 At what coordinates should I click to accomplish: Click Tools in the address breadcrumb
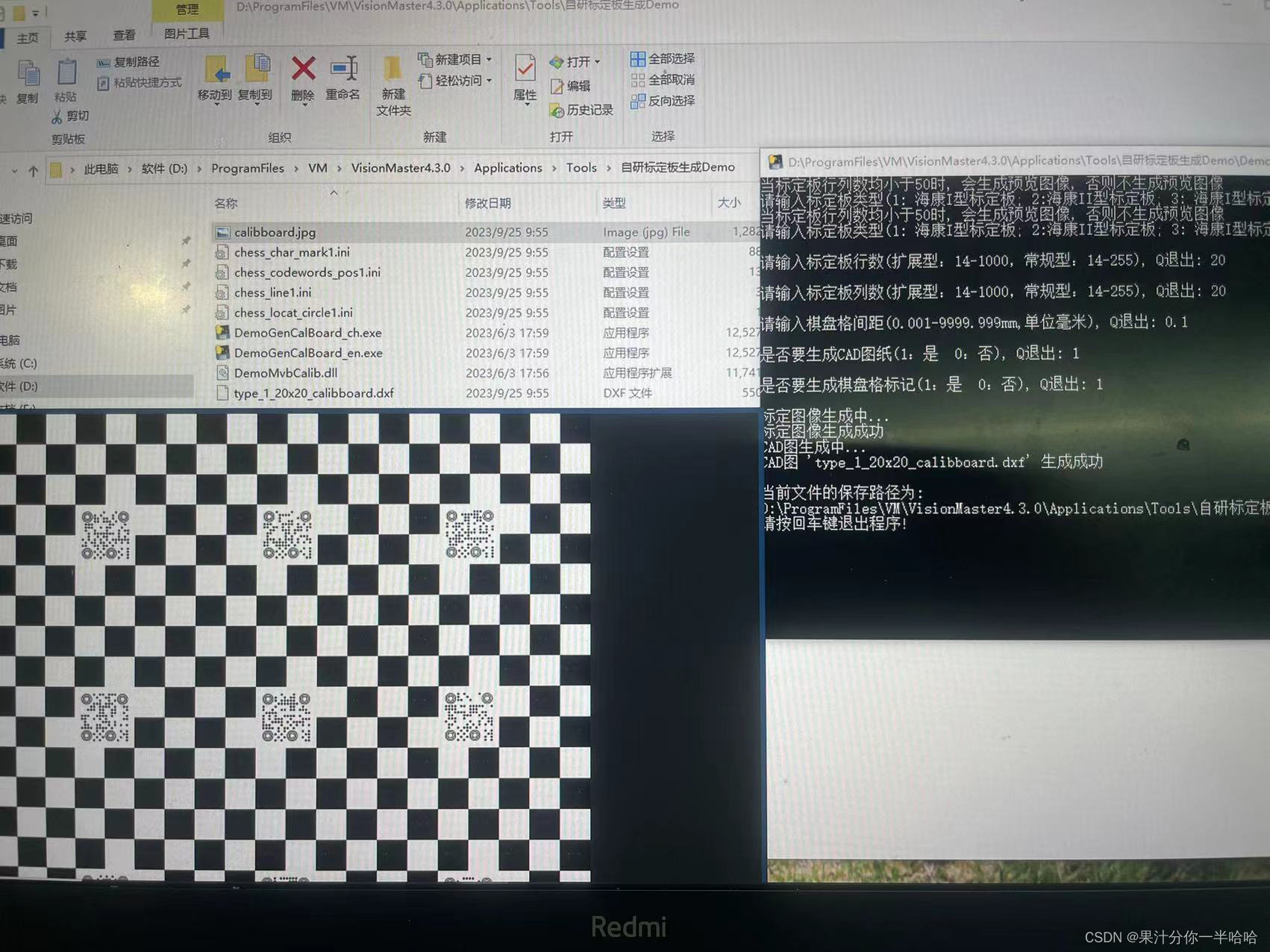click(581, 168)
